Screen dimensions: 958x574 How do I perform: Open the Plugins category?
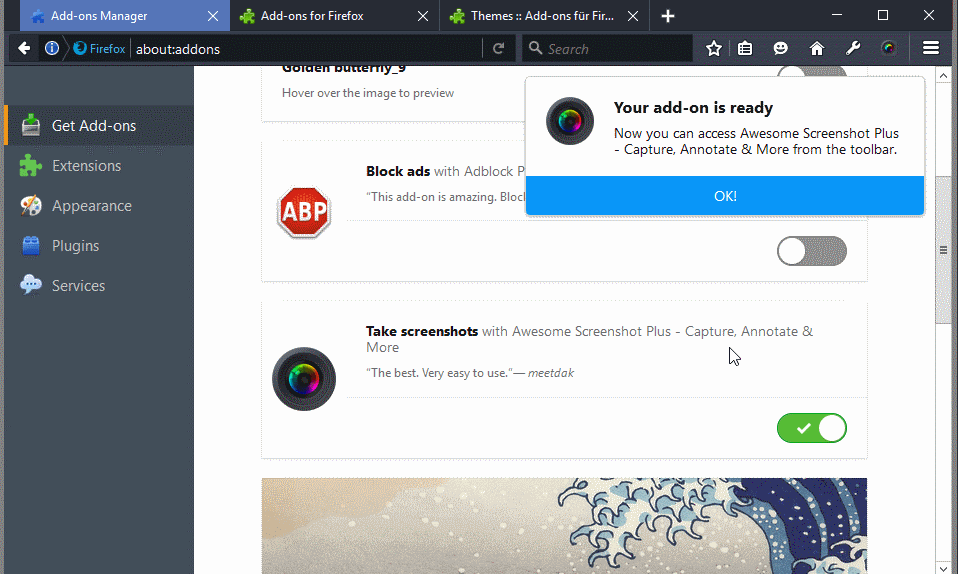99,246
